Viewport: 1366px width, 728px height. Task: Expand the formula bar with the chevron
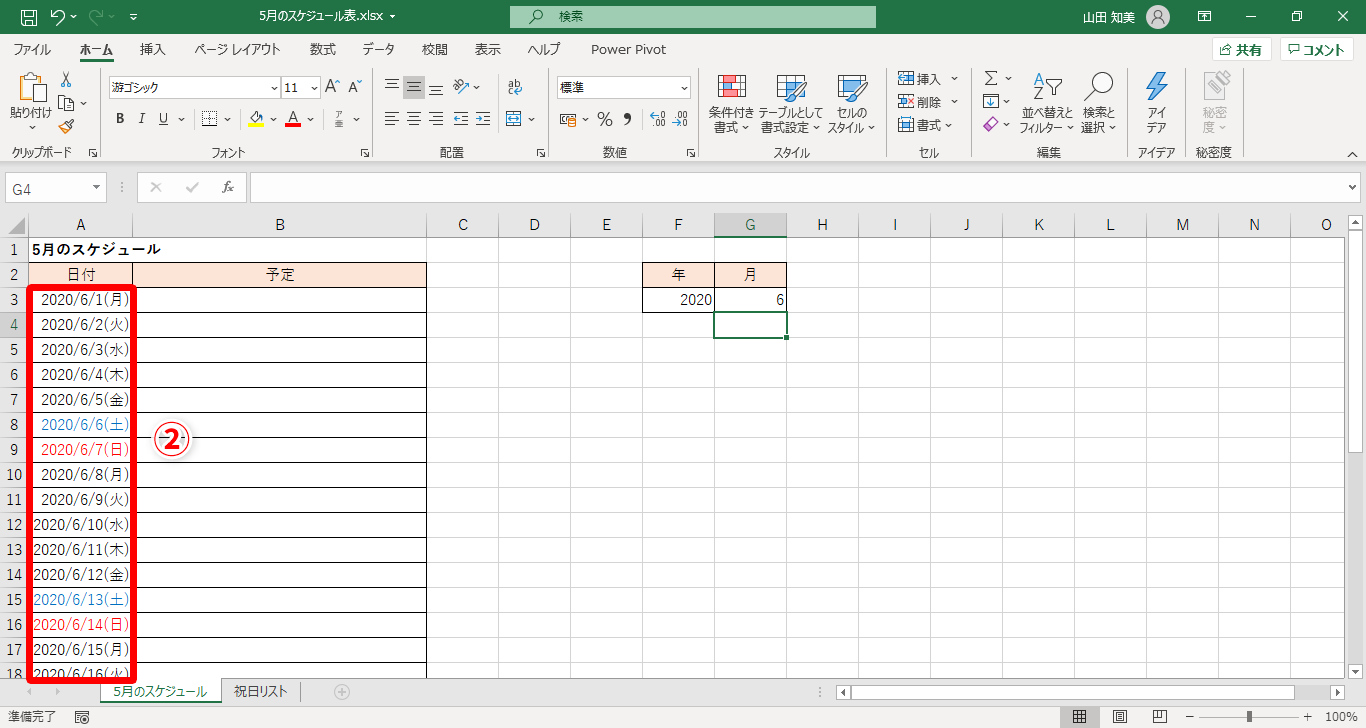coord(1353,187)
